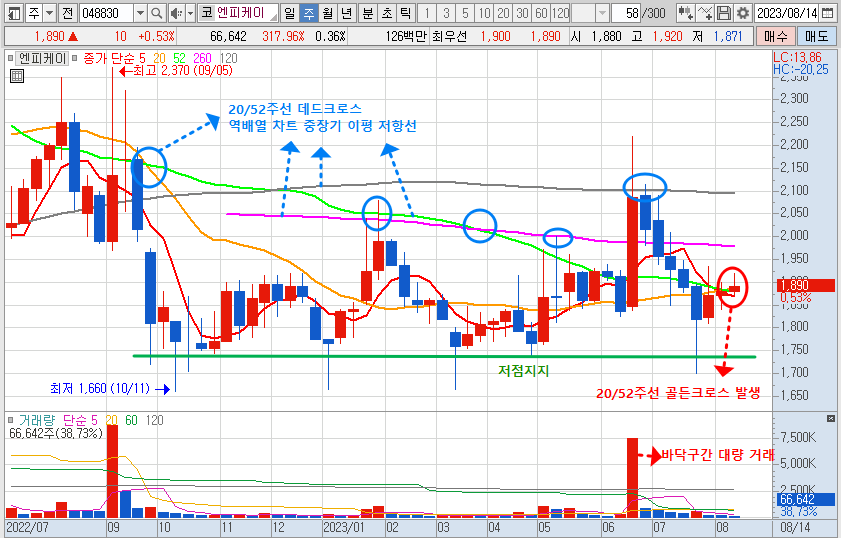
Task: Click the 66,642주(38.73%) volume readout
Action: [x=56, y=433]
